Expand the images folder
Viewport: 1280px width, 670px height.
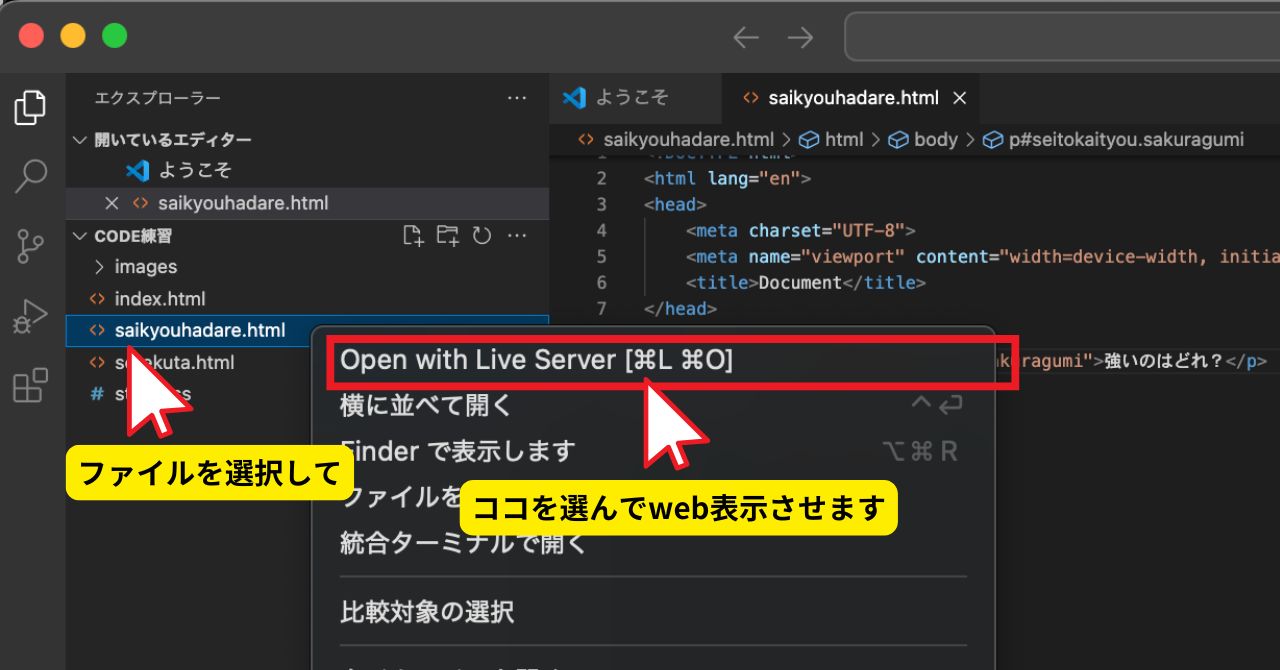(x=146, y=267)
